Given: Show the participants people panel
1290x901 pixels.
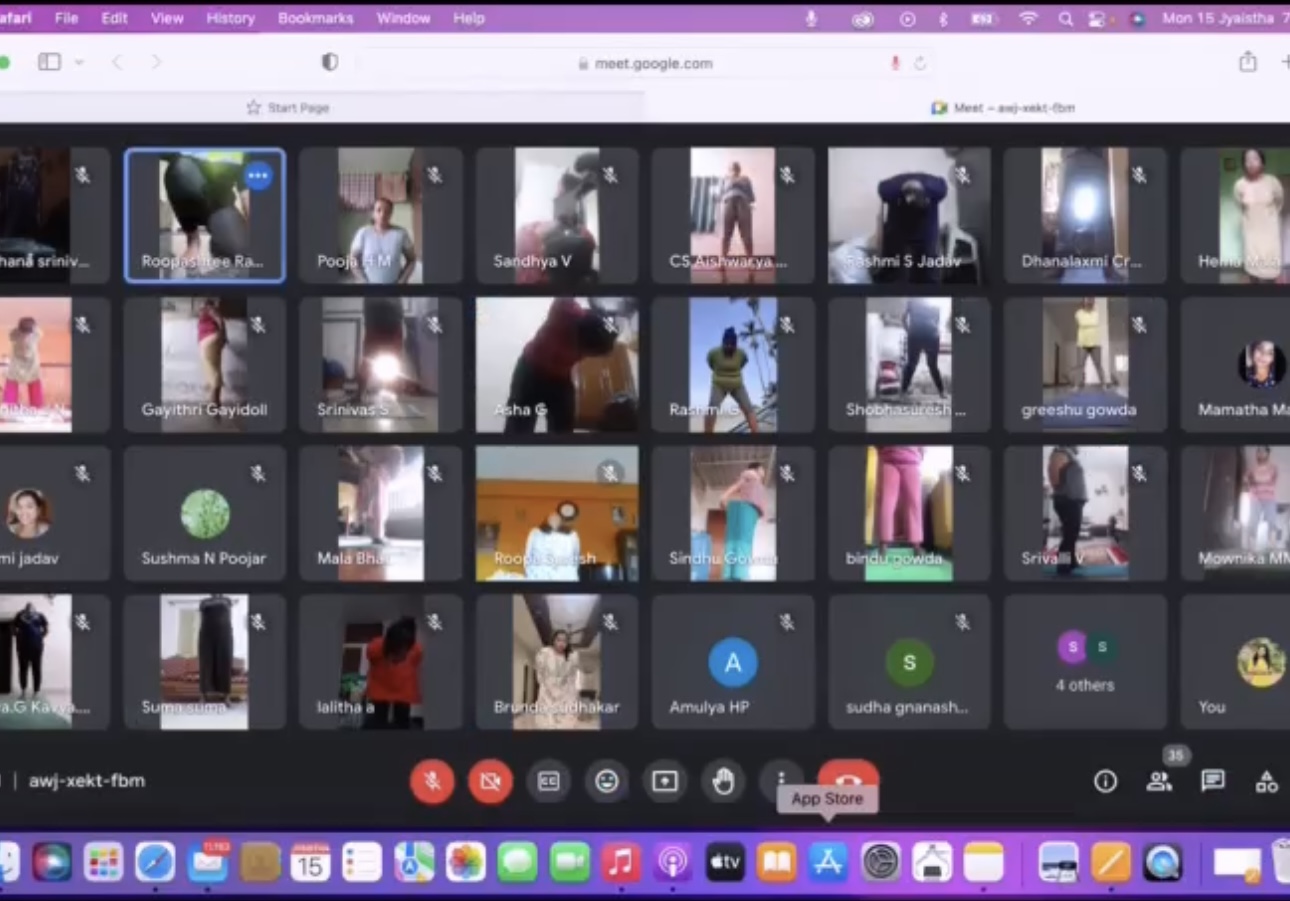Looking at the screenshot, I should 1159,781.
